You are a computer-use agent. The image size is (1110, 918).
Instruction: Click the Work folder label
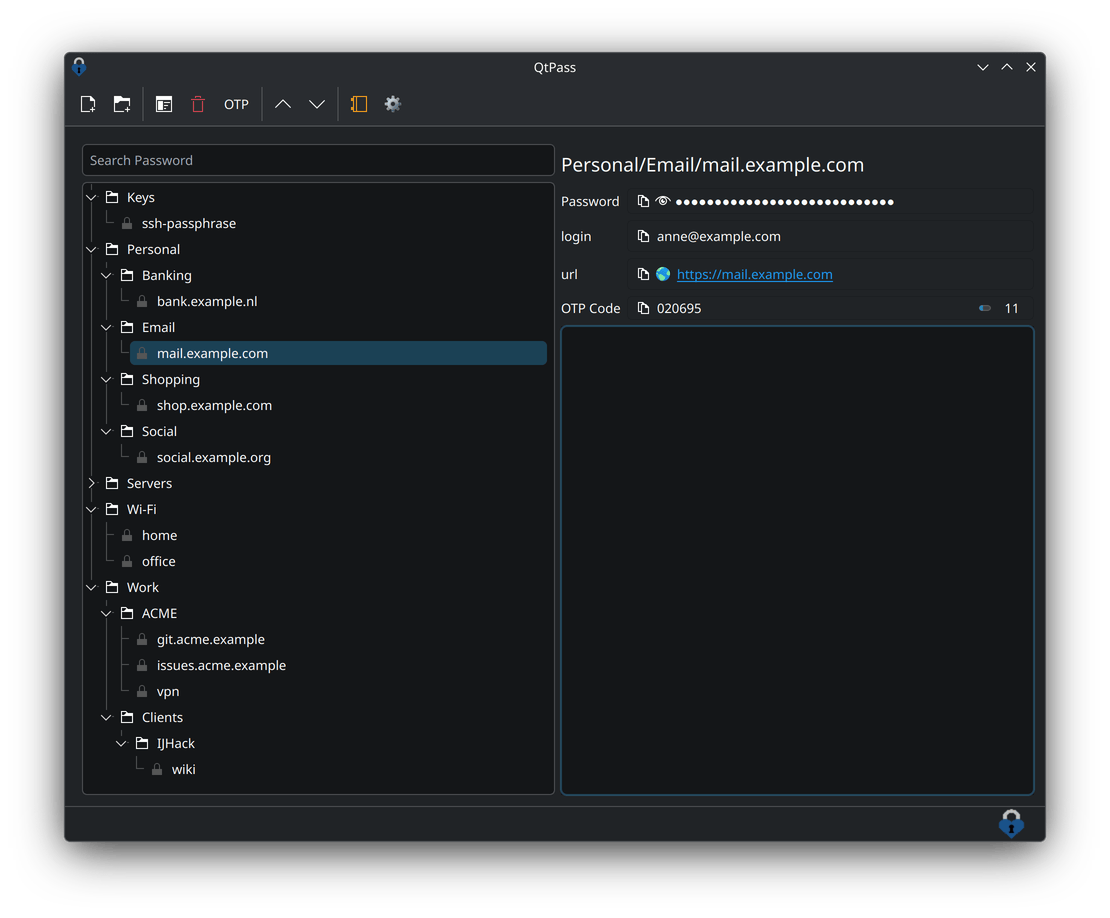coord(142,587)
